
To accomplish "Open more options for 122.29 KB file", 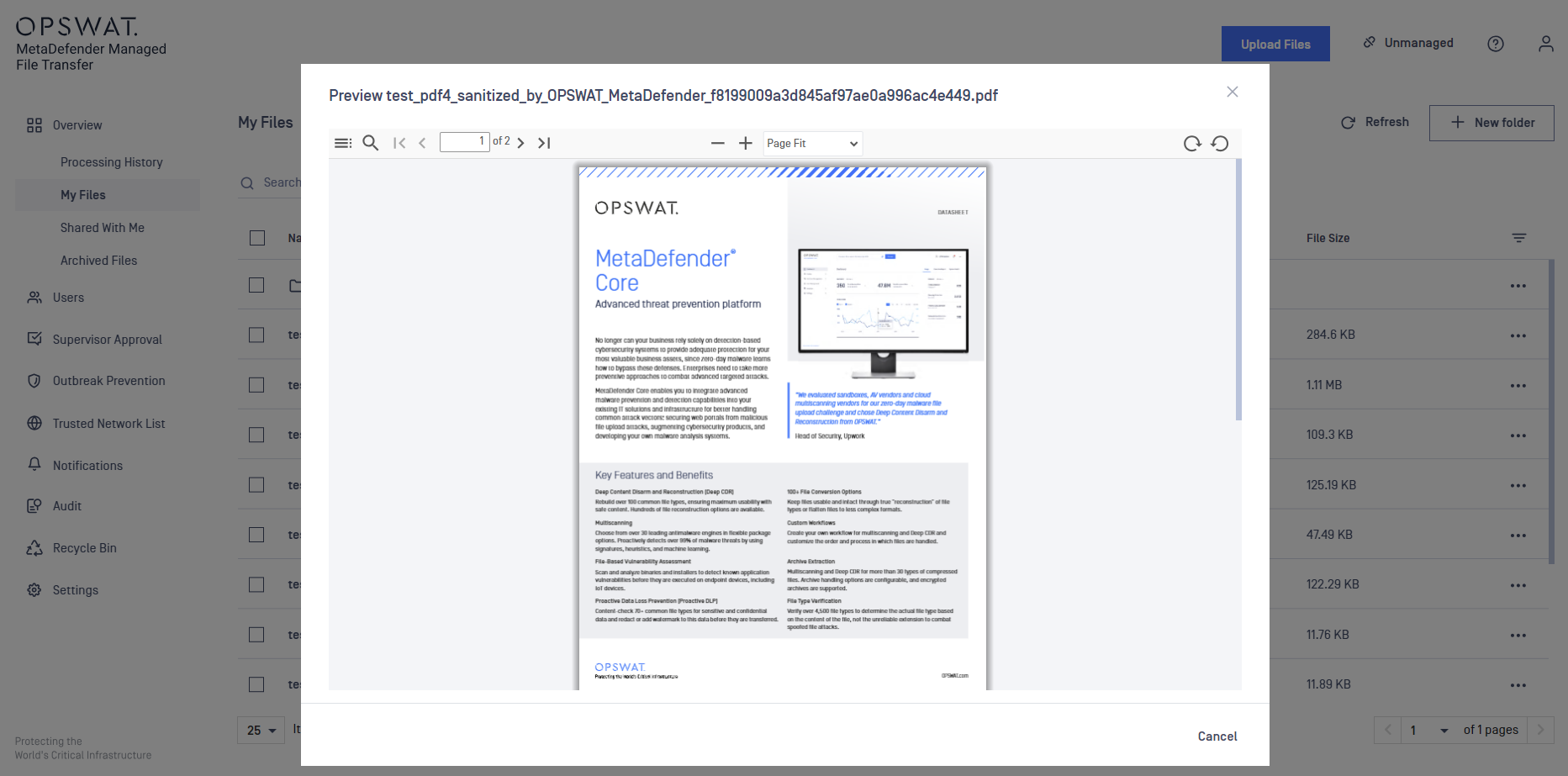I will [1518, 585].
